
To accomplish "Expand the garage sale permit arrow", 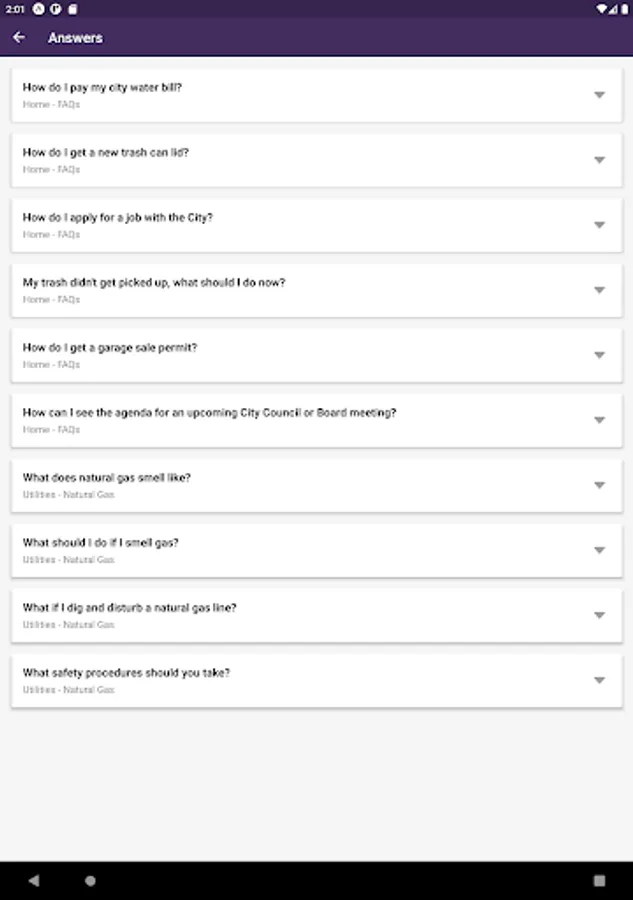I will tap(599, 355).
